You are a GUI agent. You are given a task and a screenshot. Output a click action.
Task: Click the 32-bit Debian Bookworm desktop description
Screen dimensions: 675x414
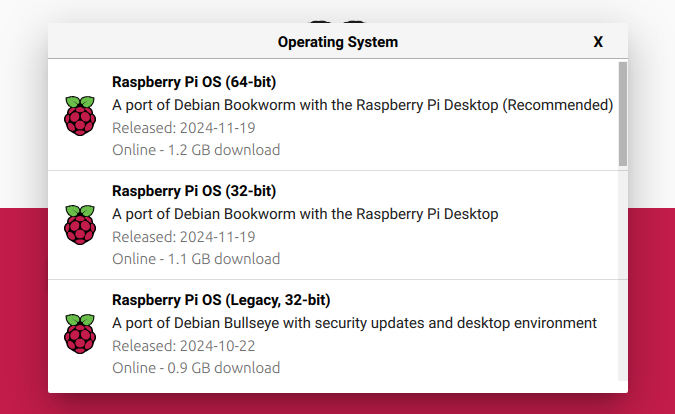305,214
